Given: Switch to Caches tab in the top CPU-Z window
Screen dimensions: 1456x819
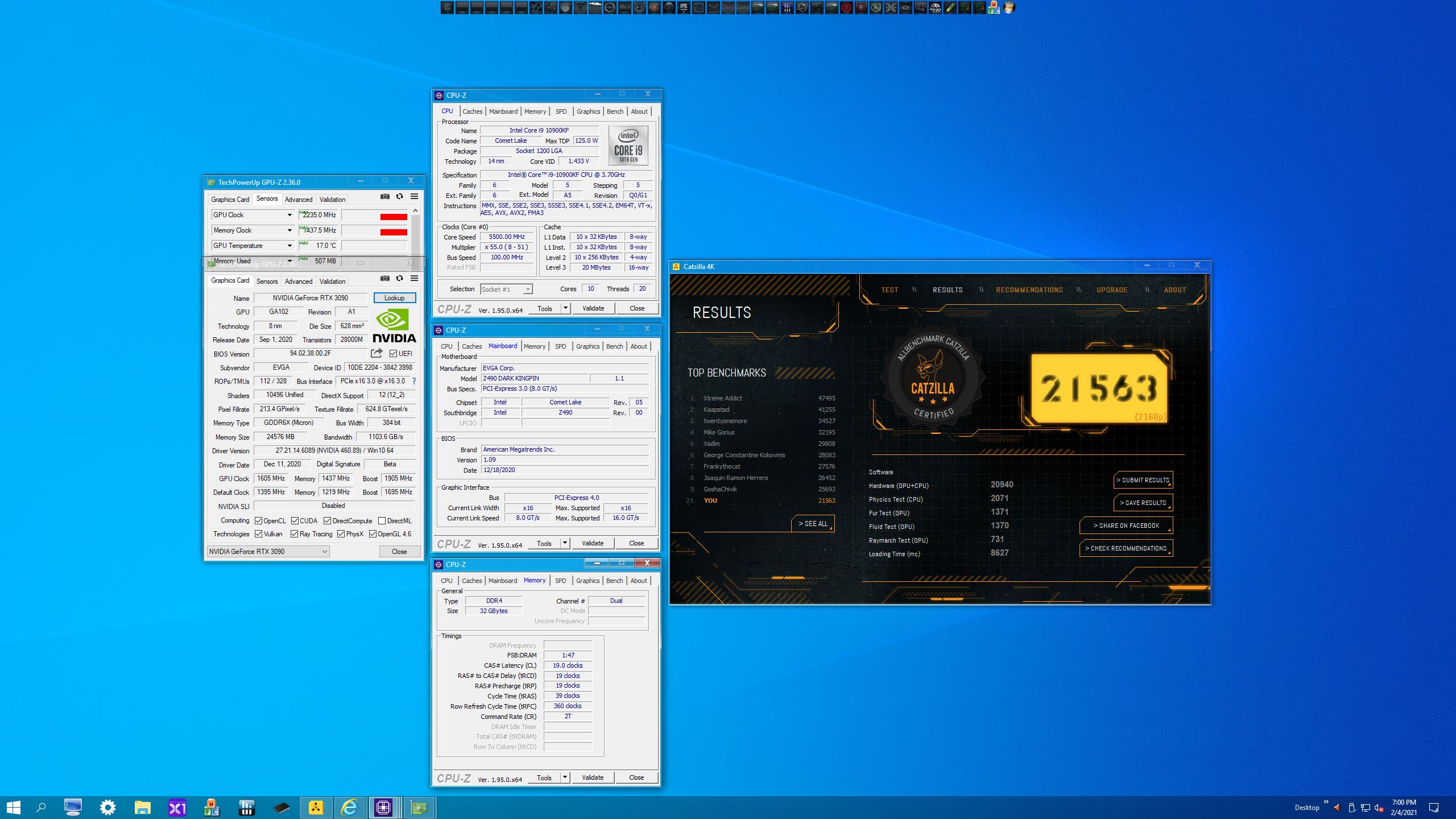Looking at the screenshot, I should click(x=472, y=111).
